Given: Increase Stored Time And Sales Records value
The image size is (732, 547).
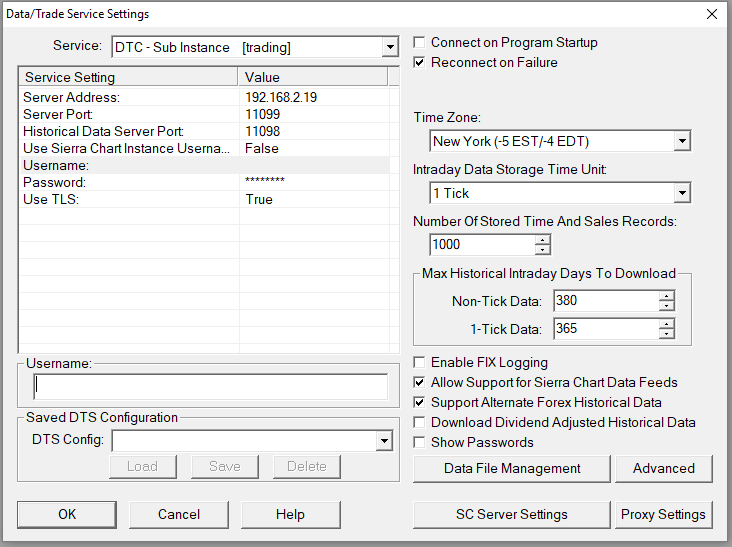Looking at the screenshot, I should pyautogui.click(x=542, y=240).
